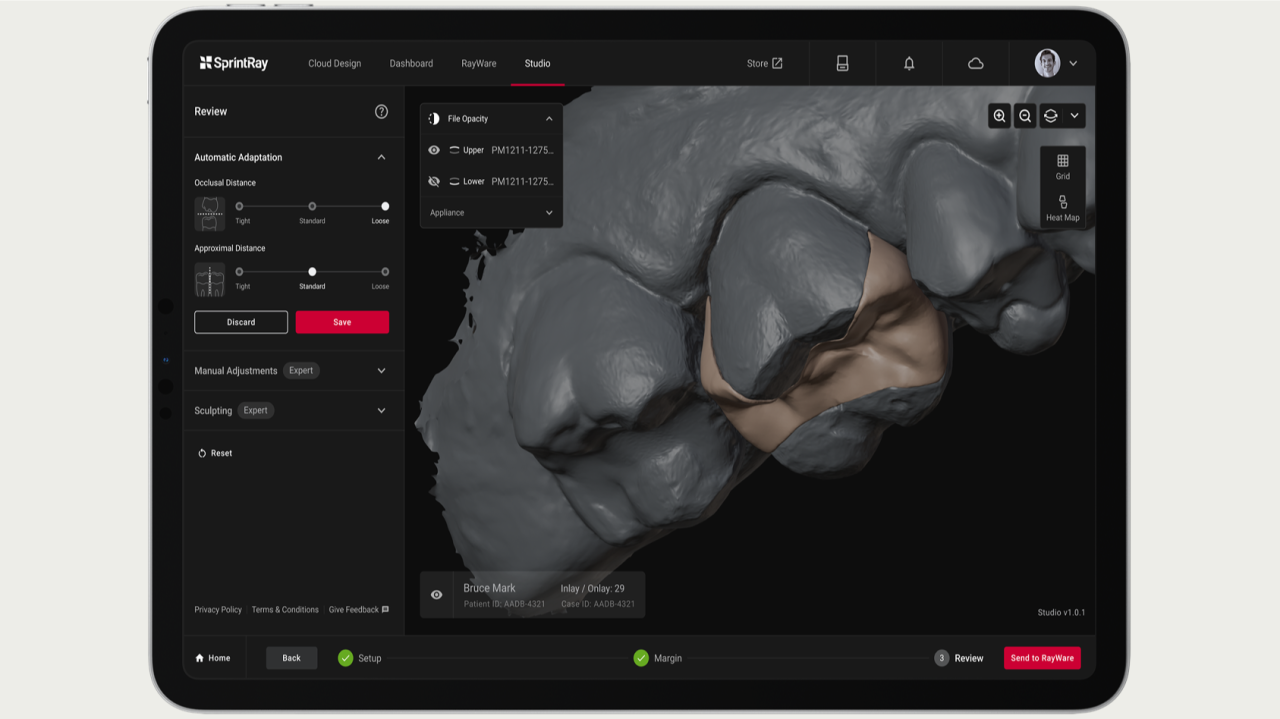
Task: Show the hidden Lower file
Action: click(434, 182)
